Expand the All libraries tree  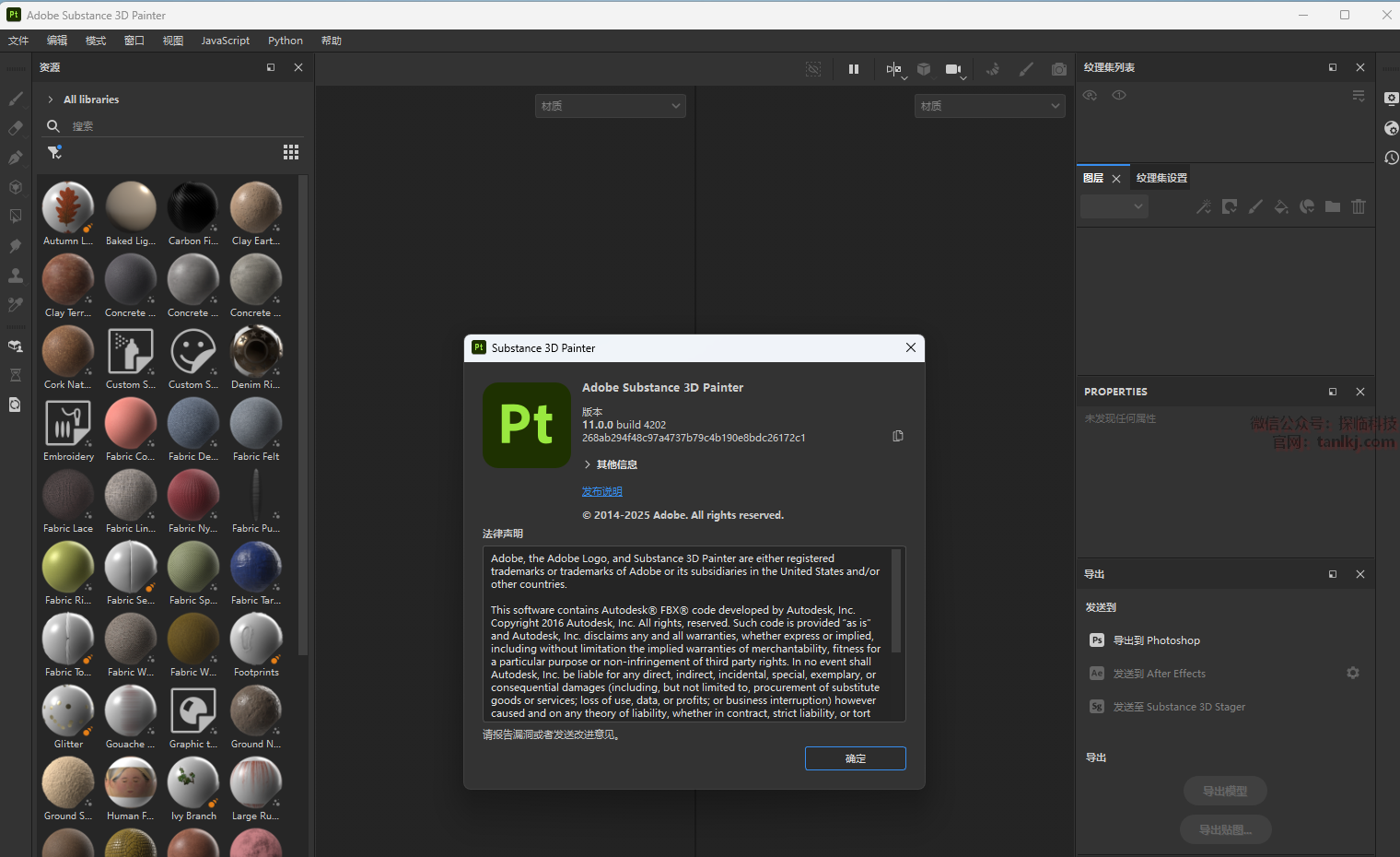pyautogui.click(x=50, y=100)
